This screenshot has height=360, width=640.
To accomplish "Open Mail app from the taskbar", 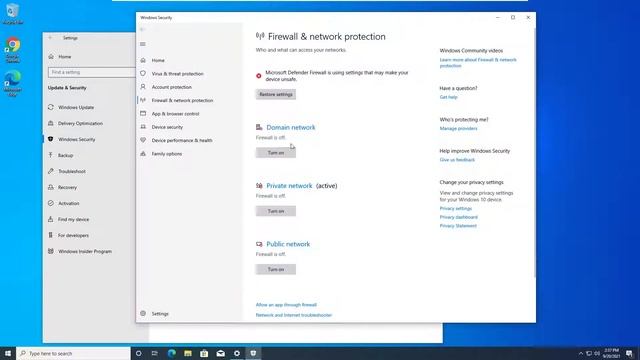I will pyautogui.click(x=220, y=353).
